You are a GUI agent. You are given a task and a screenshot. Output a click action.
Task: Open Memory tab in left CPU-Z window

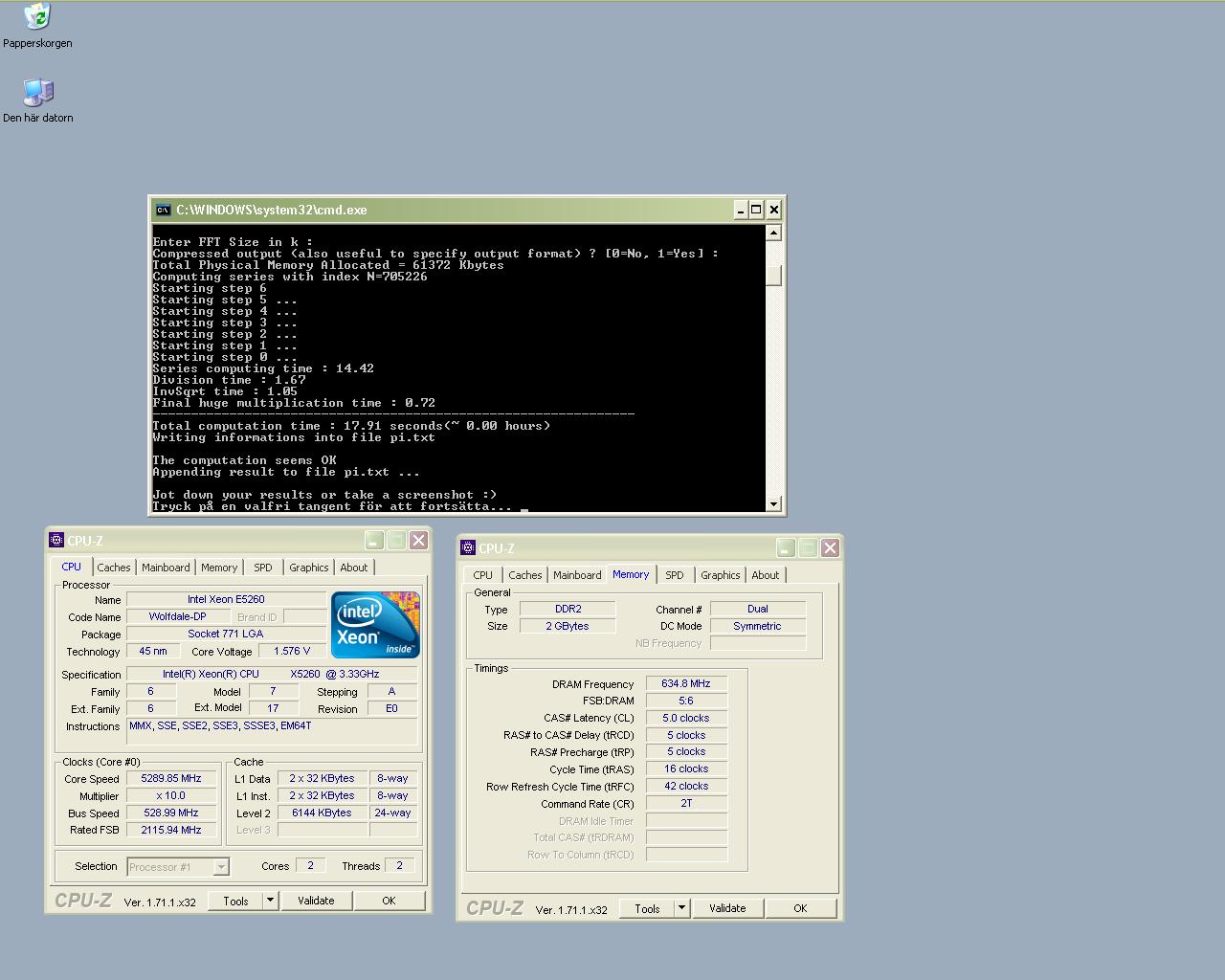[219, 568]
